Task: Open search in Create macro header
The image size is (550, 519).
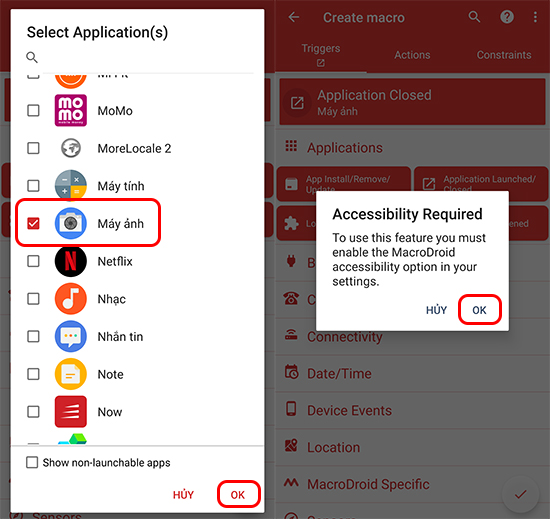Action: [474, 17]
